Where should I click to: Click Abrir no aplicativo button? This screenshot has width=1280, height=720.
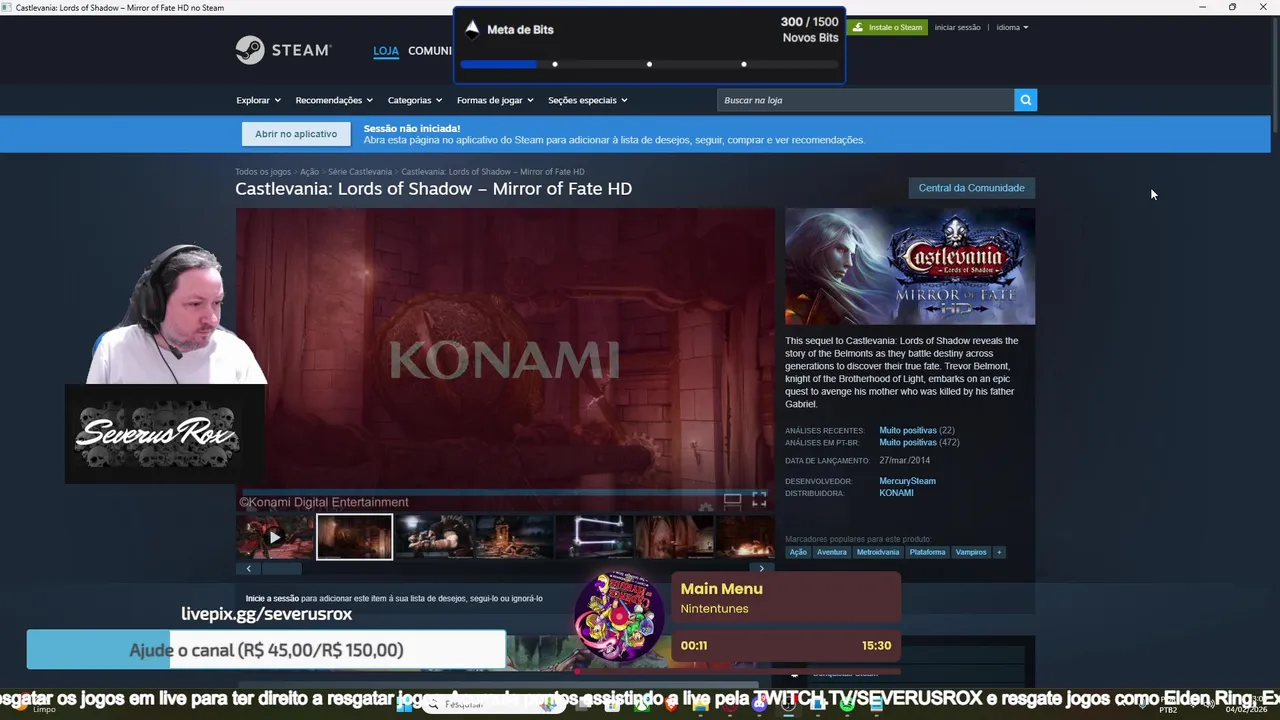[x=296, y=134]
